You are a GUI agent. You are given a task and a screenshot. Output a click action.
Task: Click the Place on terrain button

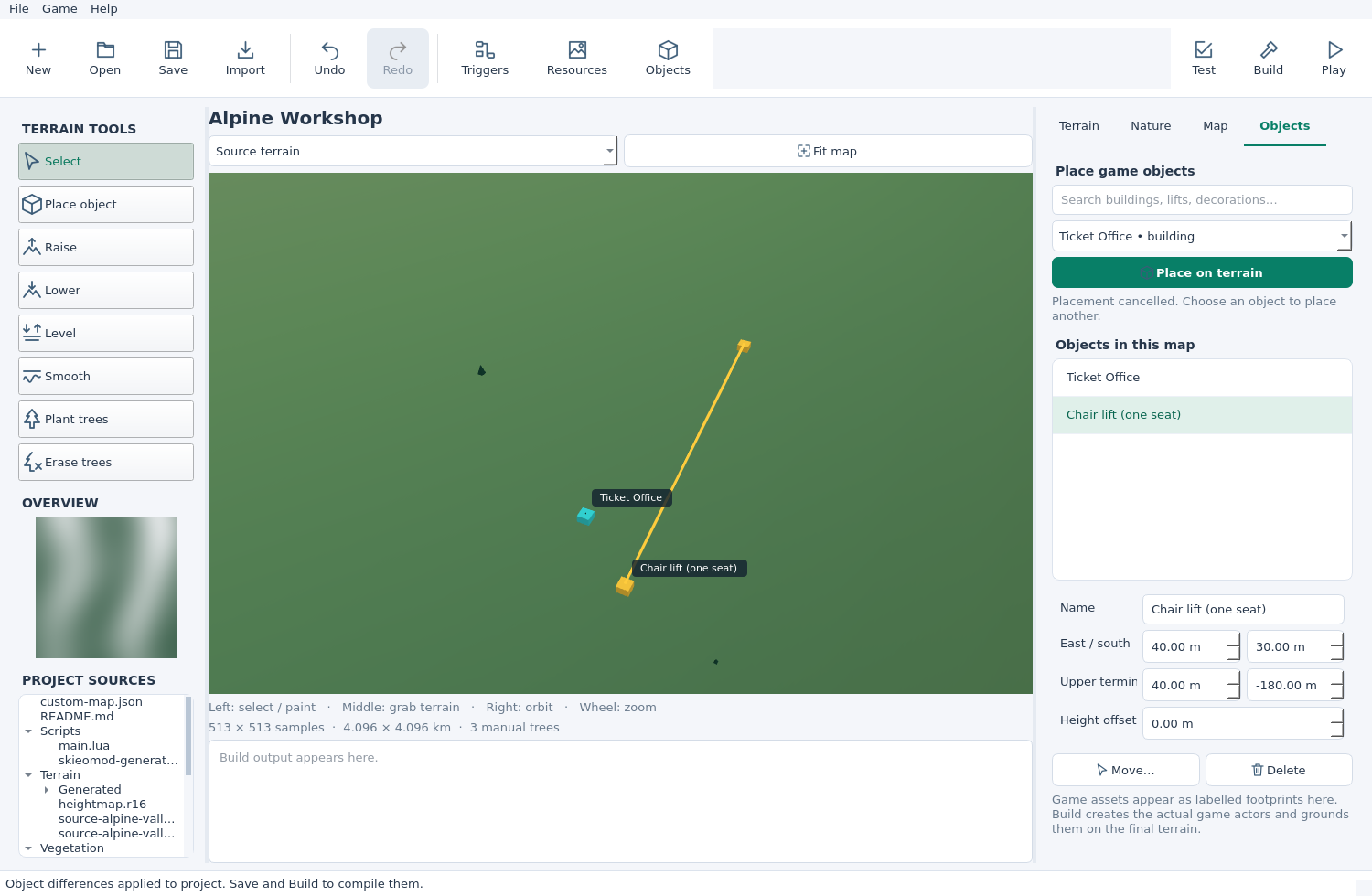click(1202, 272)
